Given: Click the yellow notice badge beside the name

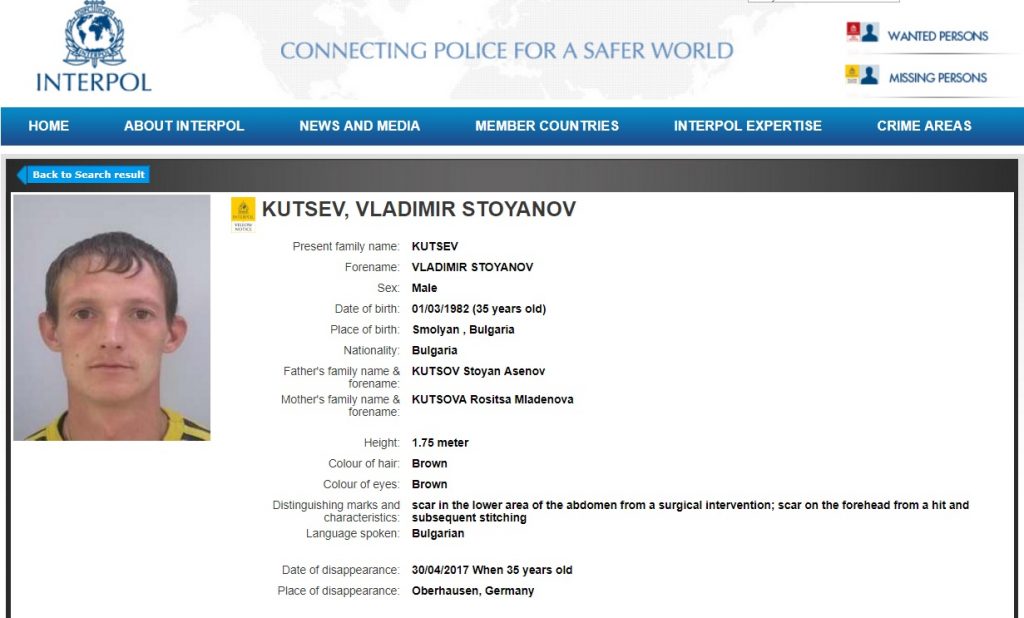Looking at the screenshot, I should pyautogui.click(x=243, y=215).
